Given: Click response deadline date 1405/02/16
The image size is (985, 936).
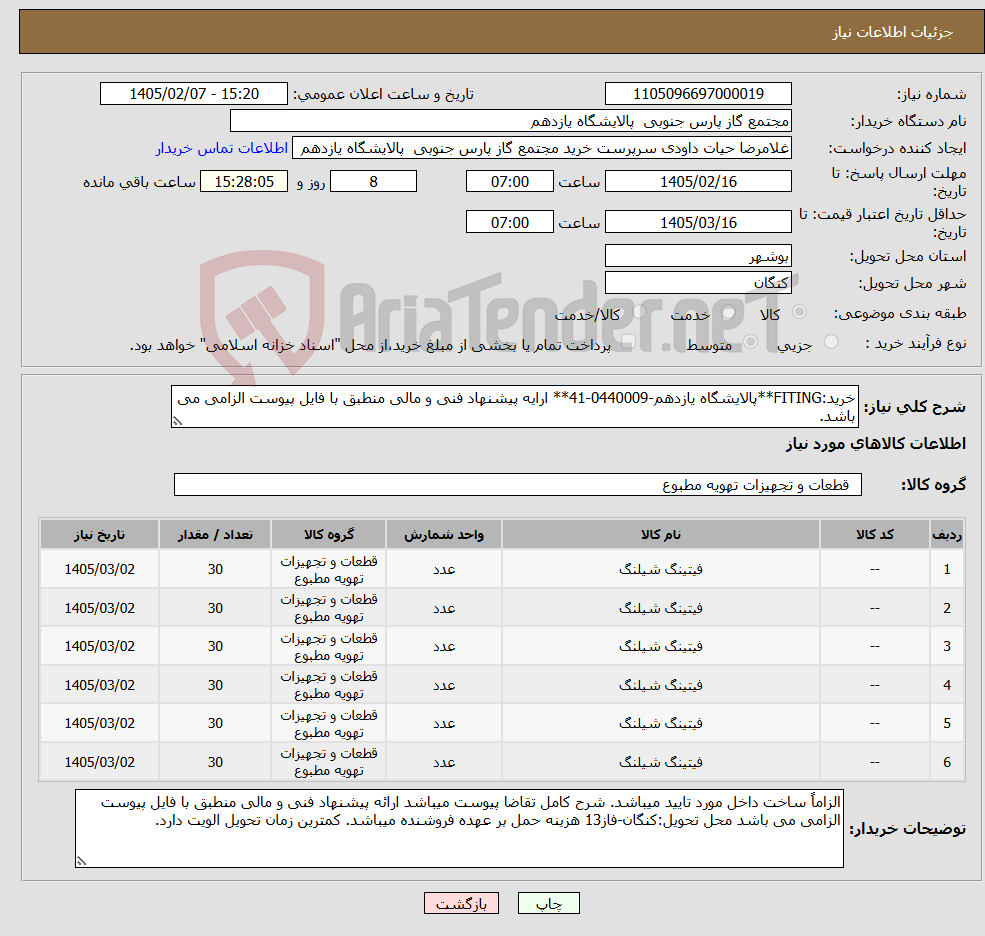Looking at the screenshot, I should 698,182.
